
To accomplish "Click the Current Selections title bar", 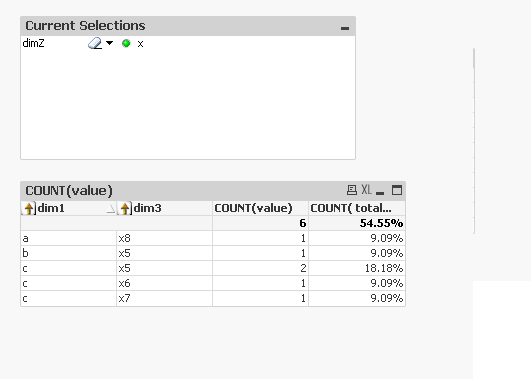I will 188,26.
